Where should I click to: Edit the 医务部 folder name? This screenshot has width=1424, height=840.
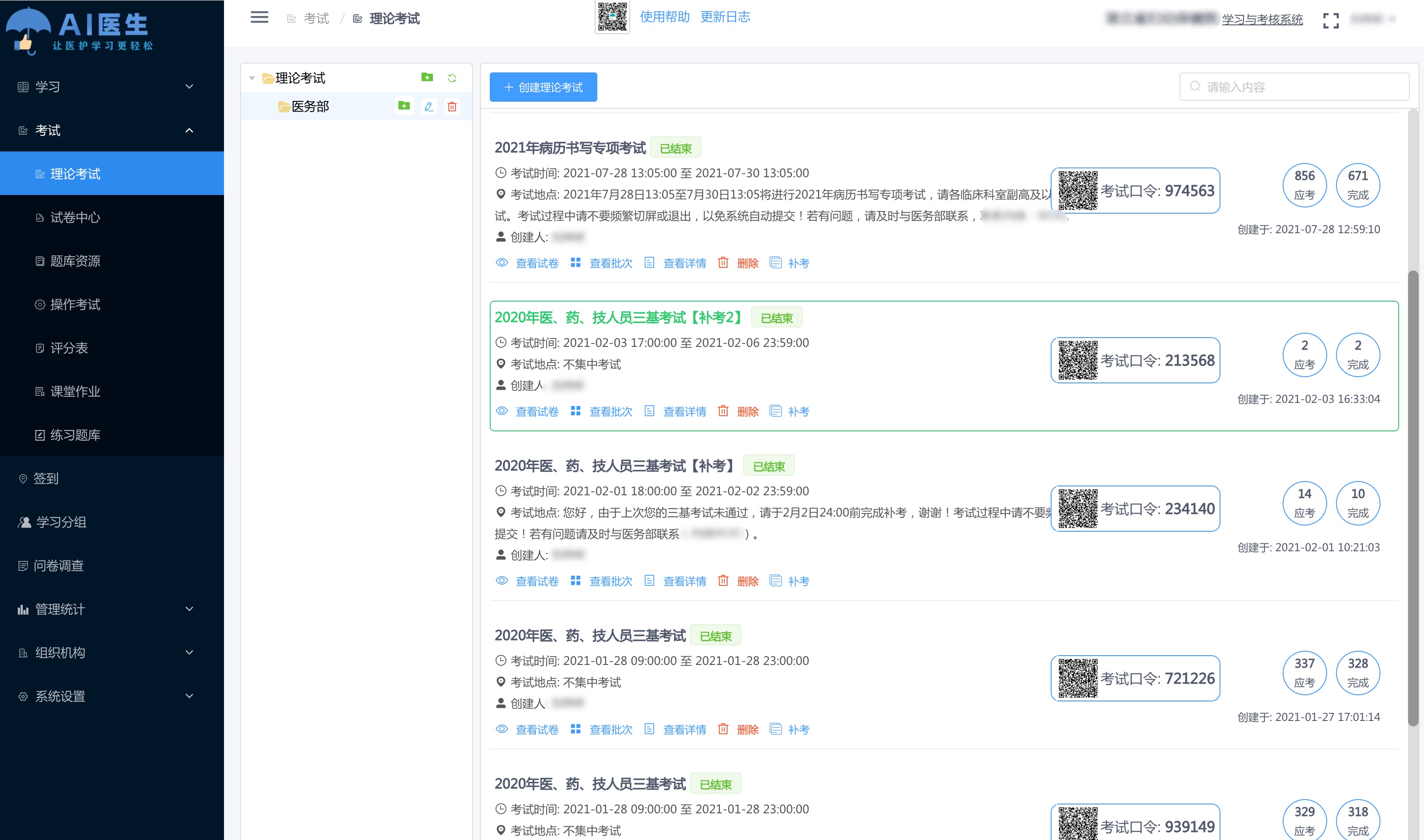(428, 107)
